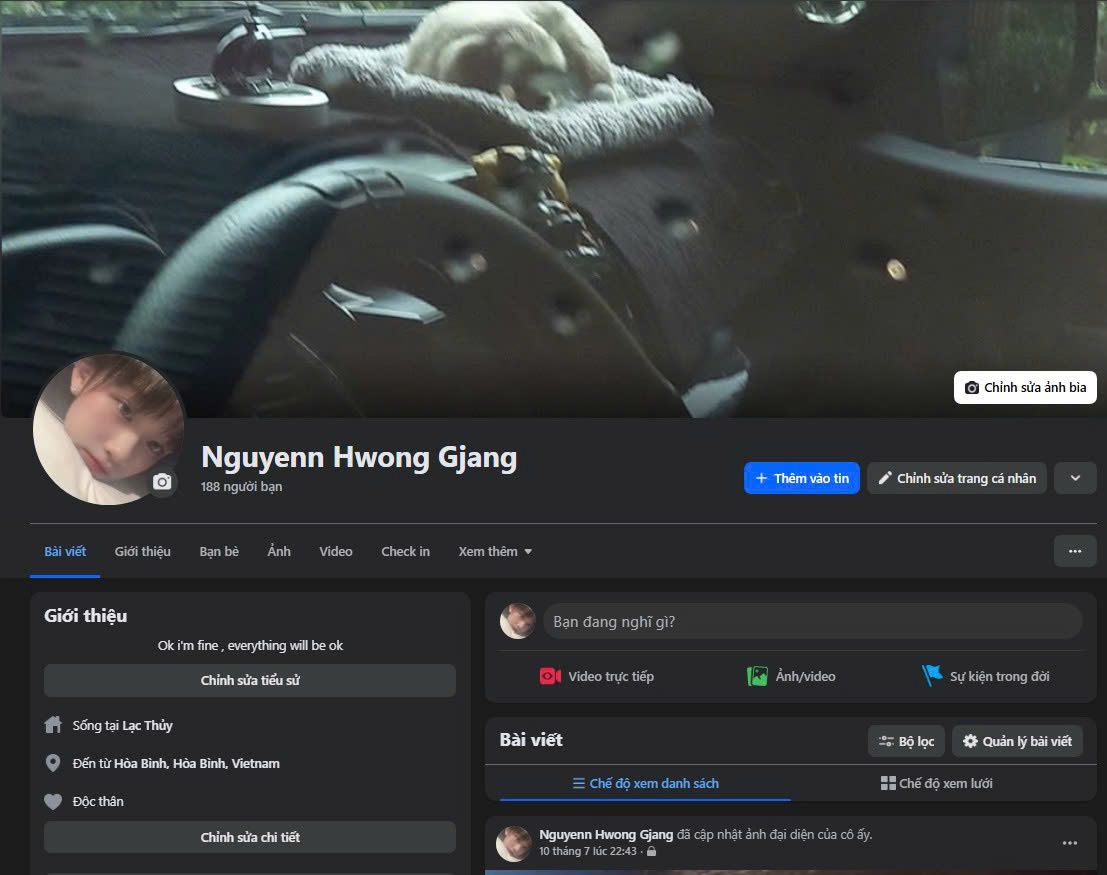Screen dimensions: 1107x875
Task: Click the small avatar beside the post composer
Action: click(x=518, y=621)
